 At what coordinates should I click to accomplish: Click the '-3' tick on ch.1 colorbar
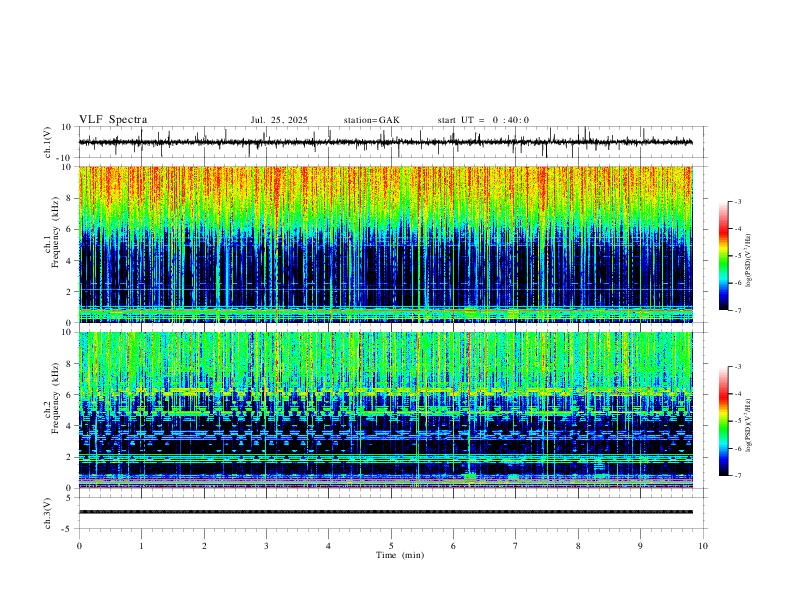pyautogui.click(x=737, y=201)
